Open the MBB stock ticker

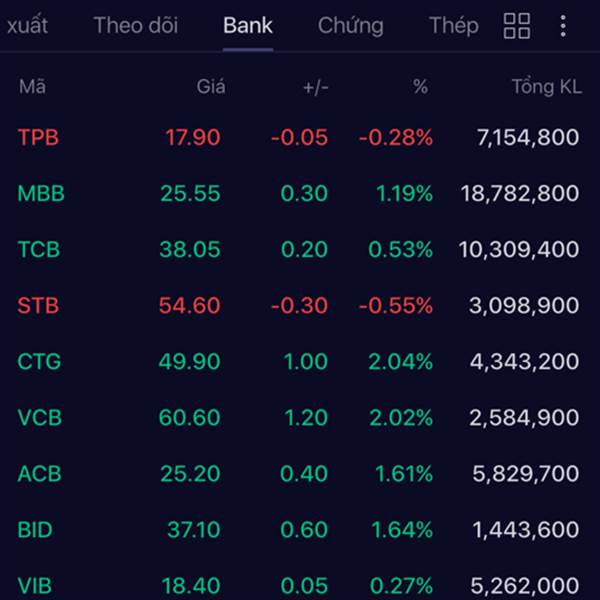tap(41, 194)
